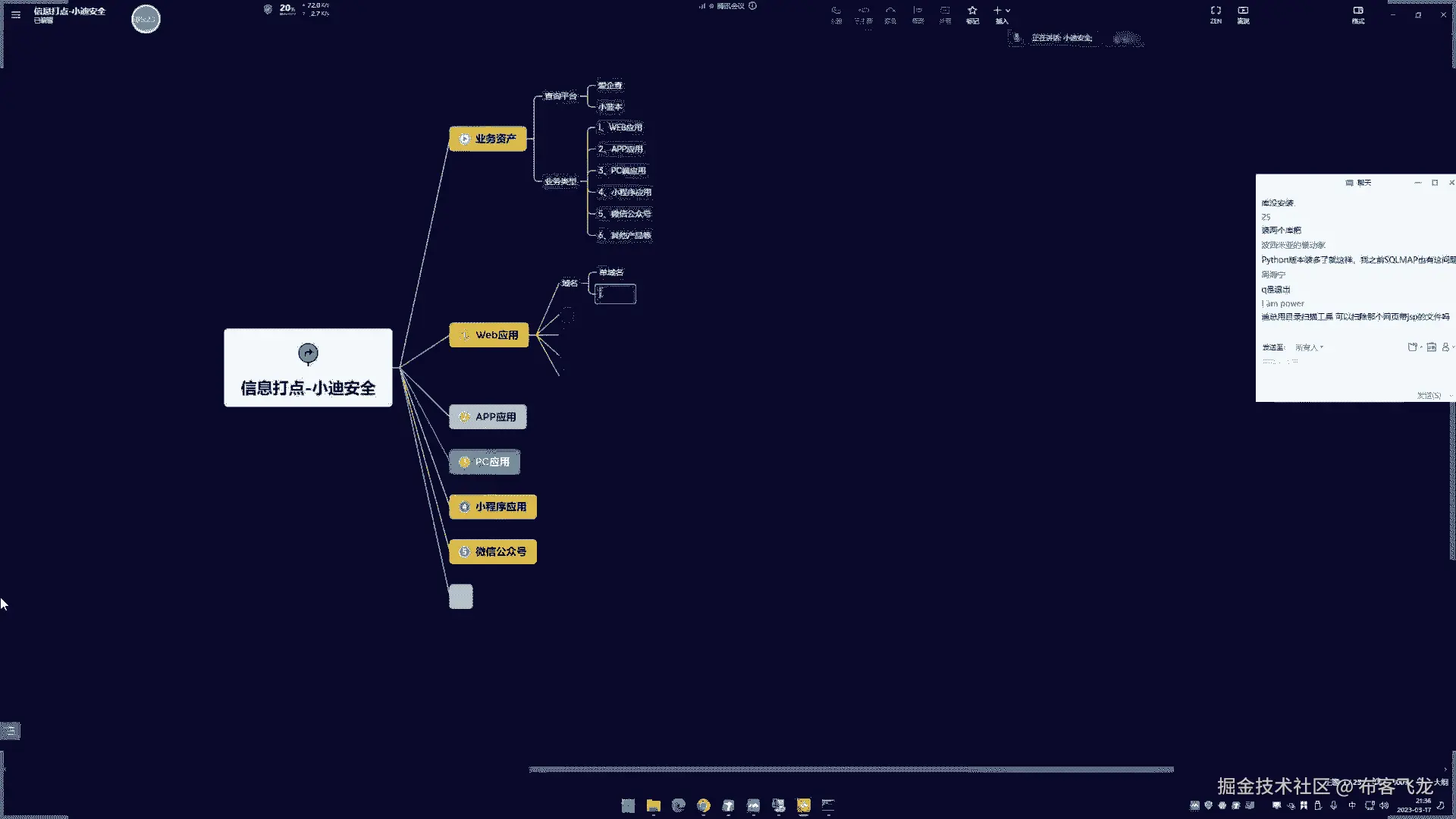Click the horizontal scrollbar at canvas bottom
Screen dimensions: 1456x819
tap(851, 769)
